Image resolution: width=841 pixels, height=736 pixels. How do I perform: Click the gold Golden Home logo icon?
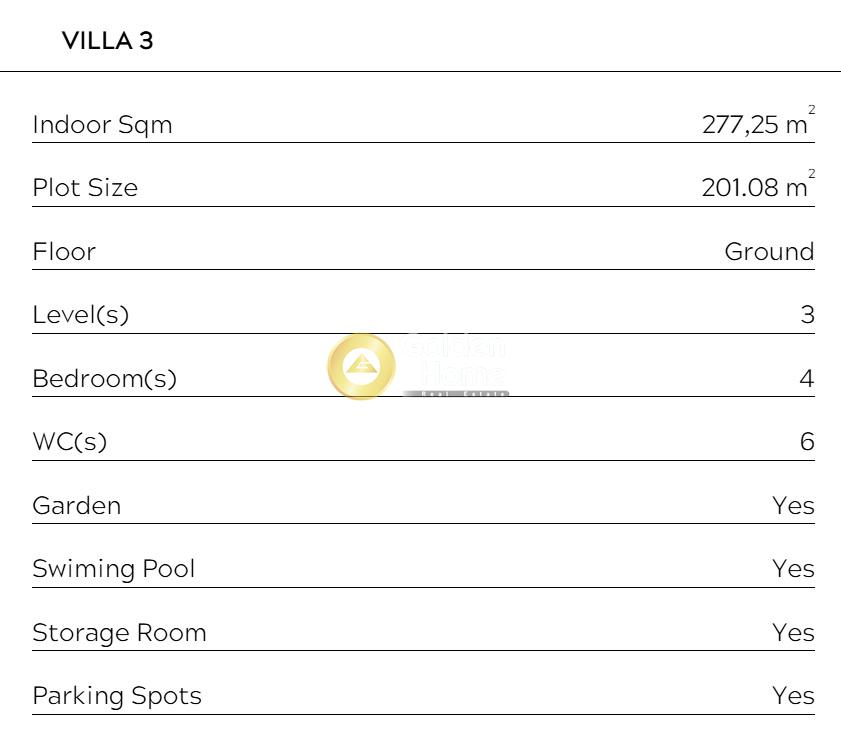click(361, 367)
